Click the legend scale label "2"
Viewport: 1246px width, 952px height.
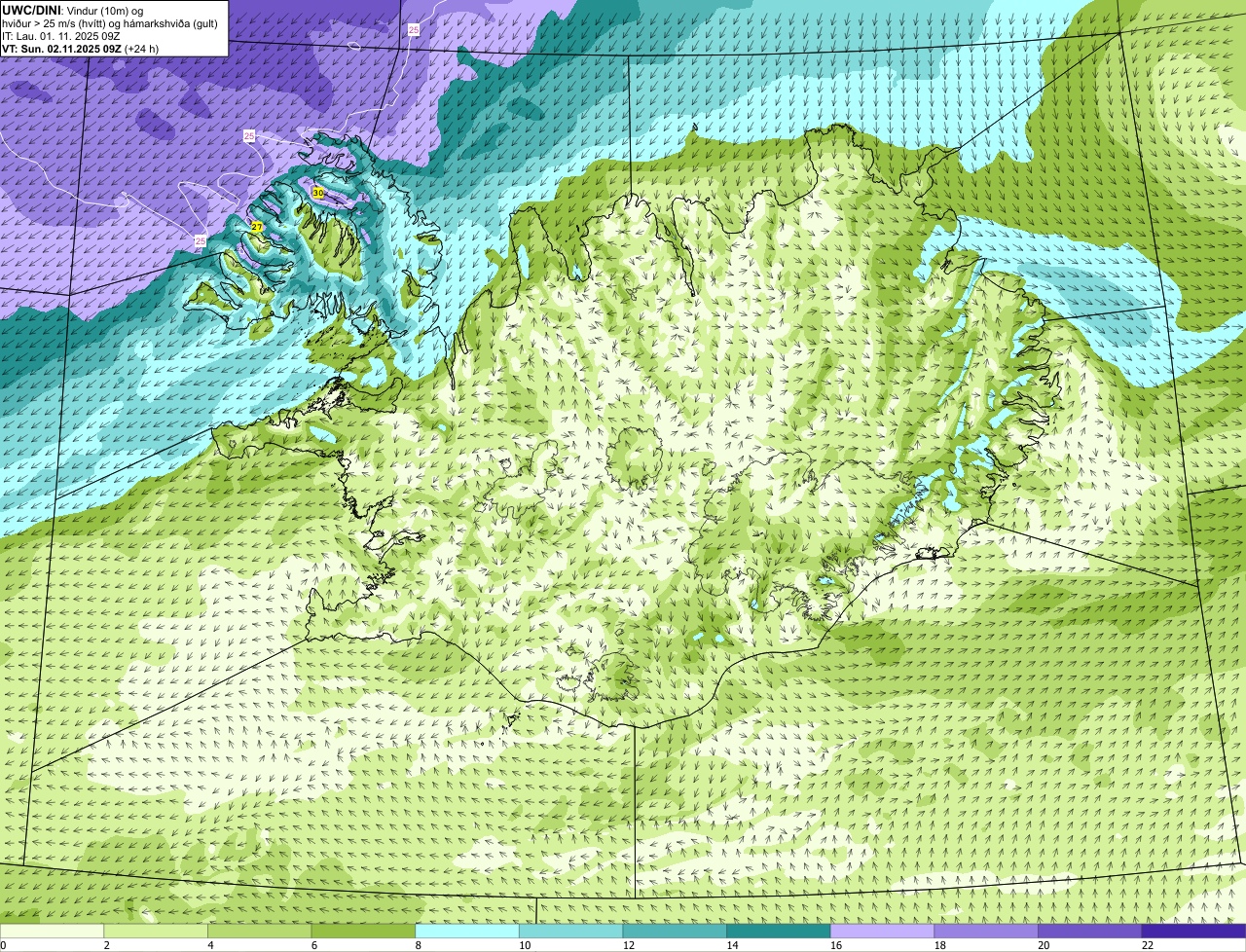(106, 945)
